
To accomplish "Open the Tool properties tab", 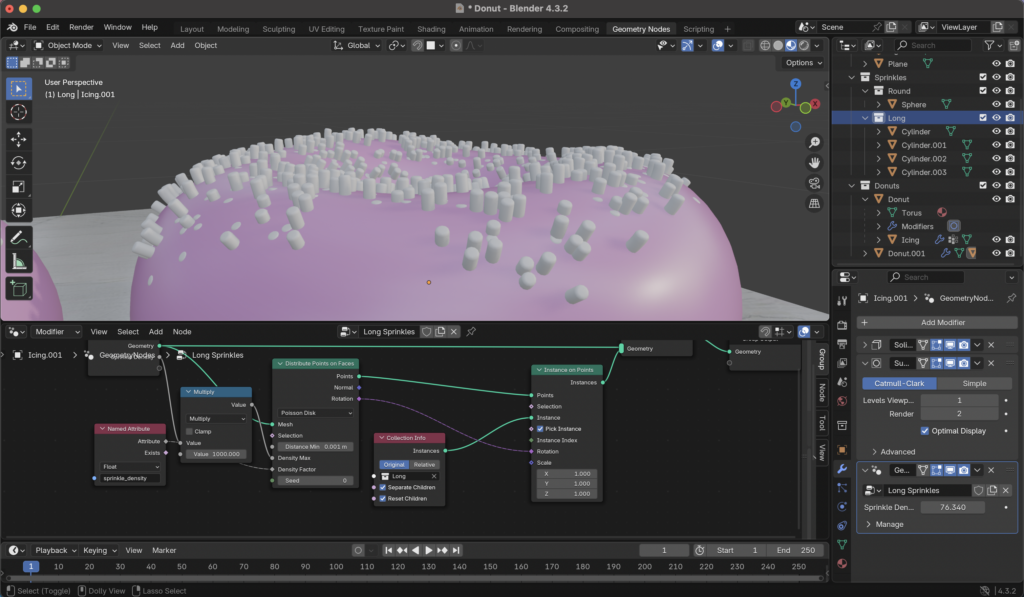I will click(x=842, y=300).
